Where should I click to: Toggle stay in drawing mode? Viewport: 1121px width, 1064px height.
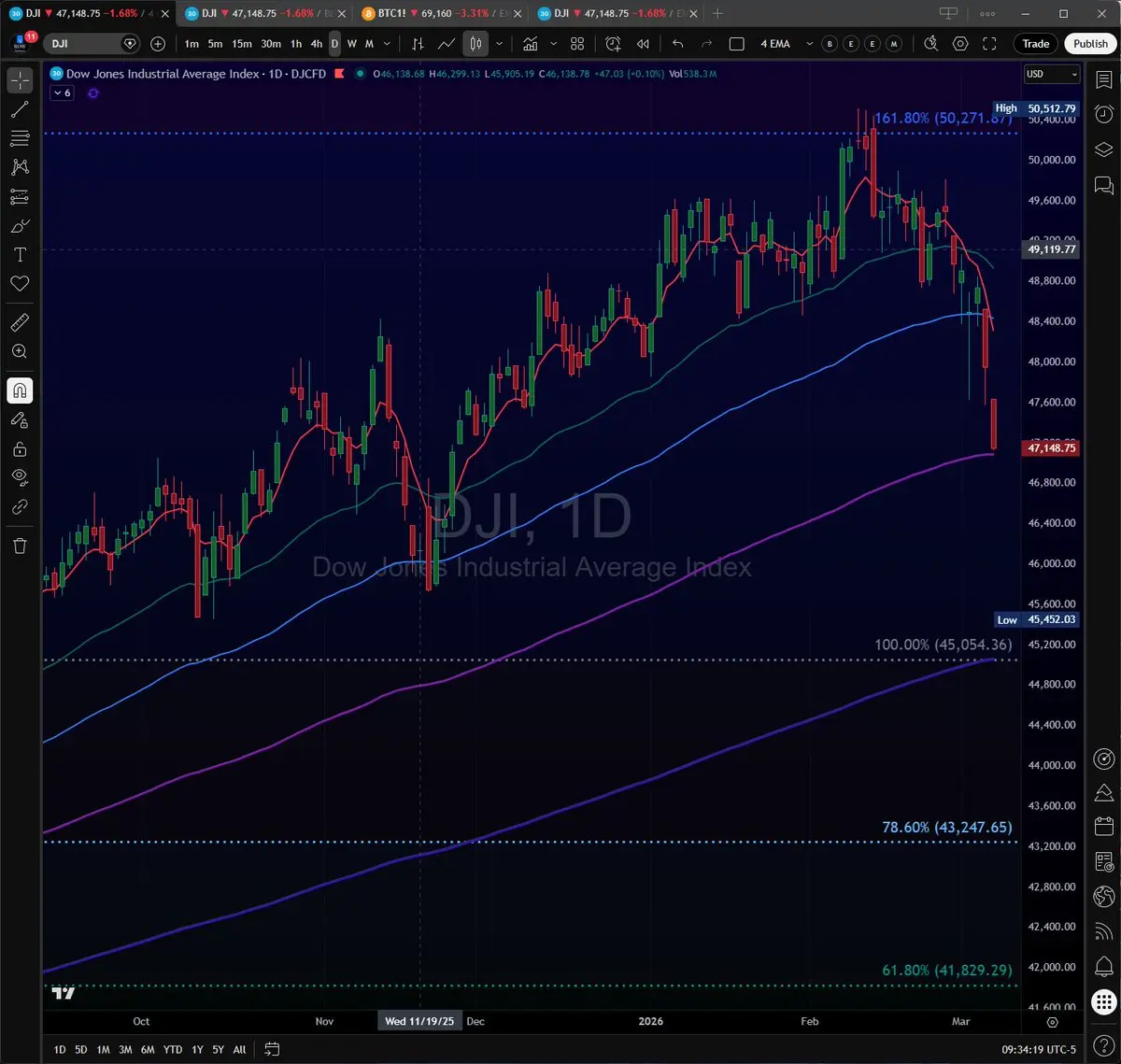(20, 419)
